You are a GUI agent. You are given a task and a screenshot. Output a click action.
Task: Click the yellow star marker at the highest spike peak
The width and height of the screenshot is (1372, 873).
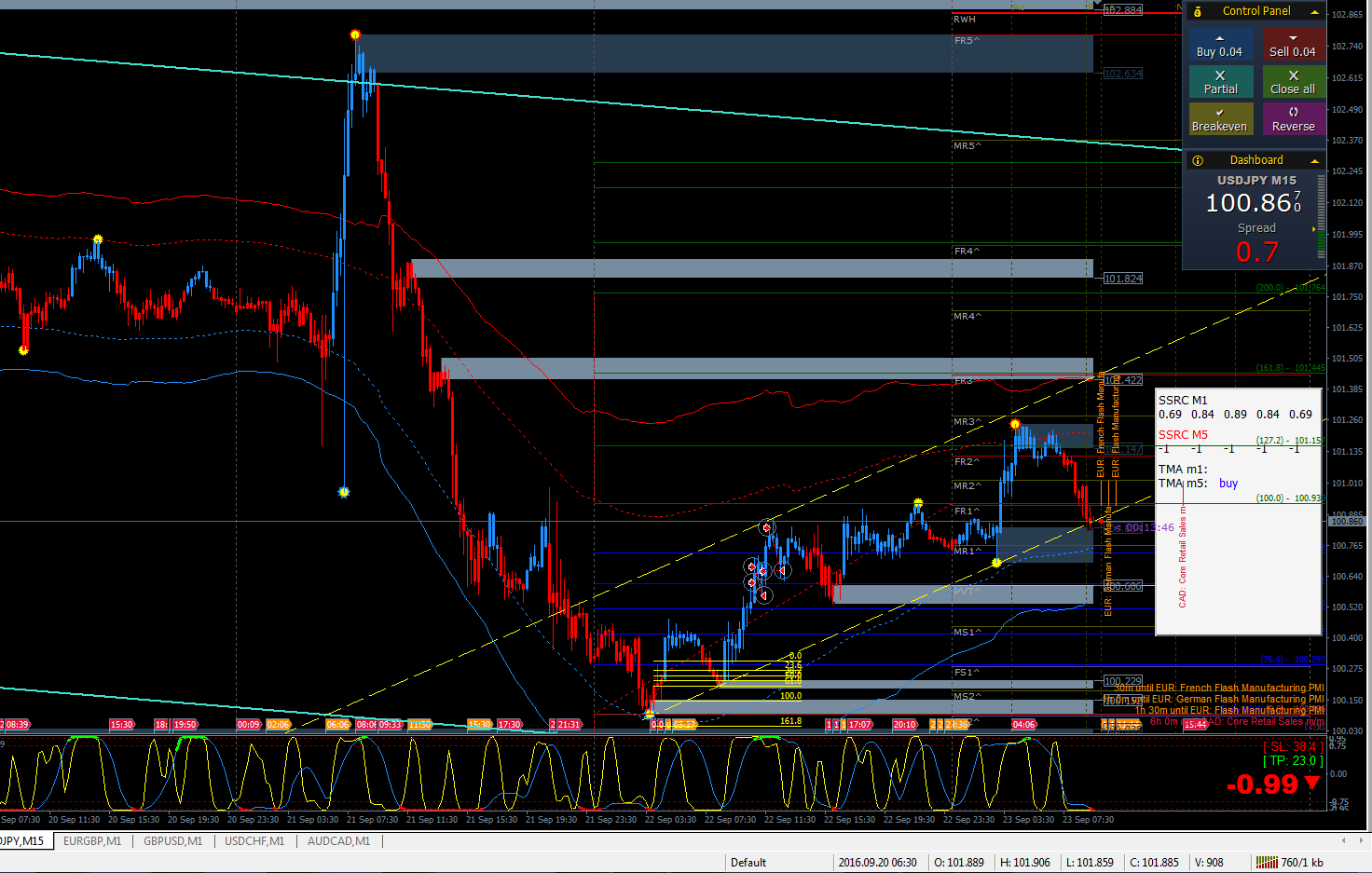355,34
